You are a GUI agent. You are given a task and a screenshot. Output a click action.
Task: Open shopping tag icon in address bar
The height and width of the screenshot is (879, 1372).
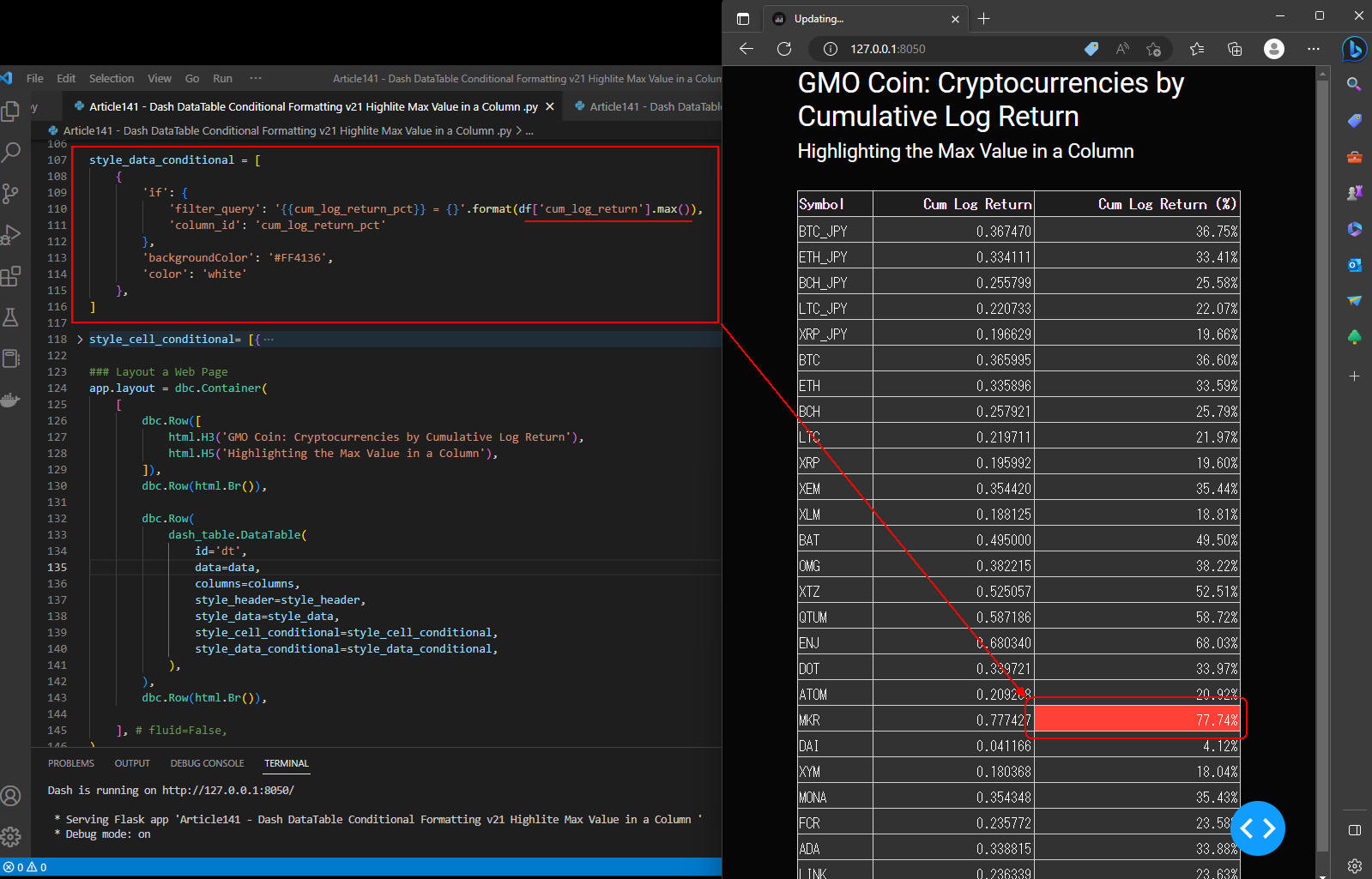coord(1091,49)
